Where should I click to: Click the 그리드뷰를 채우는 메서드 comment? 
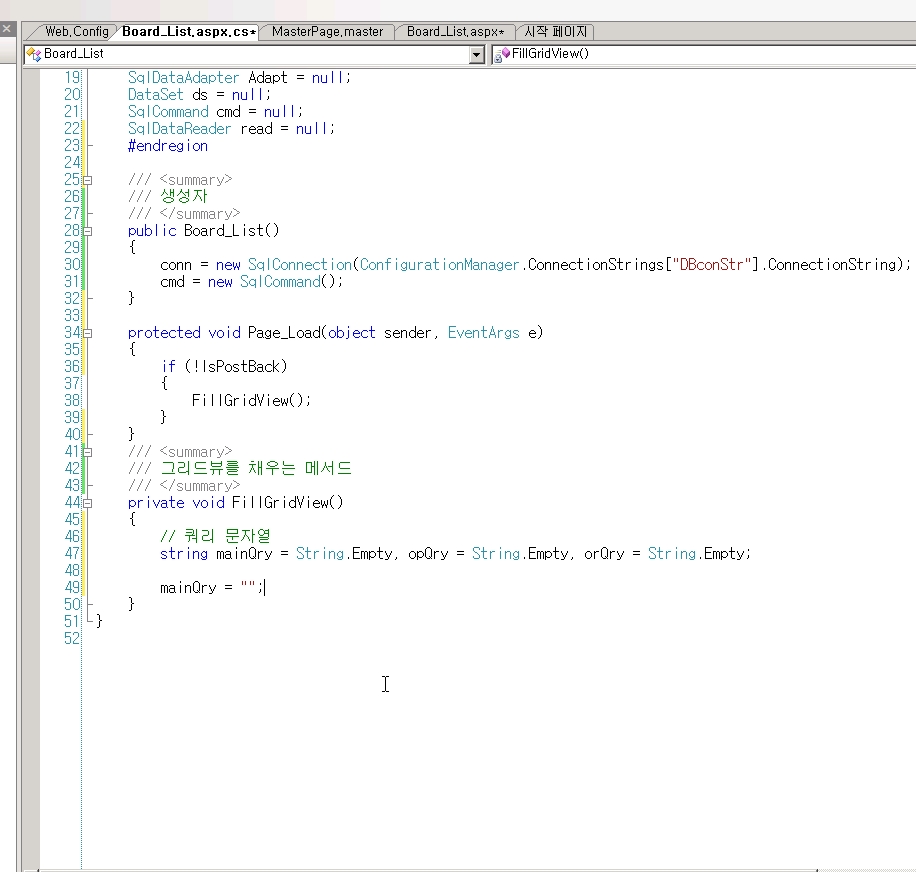click(x=256, y=468)
